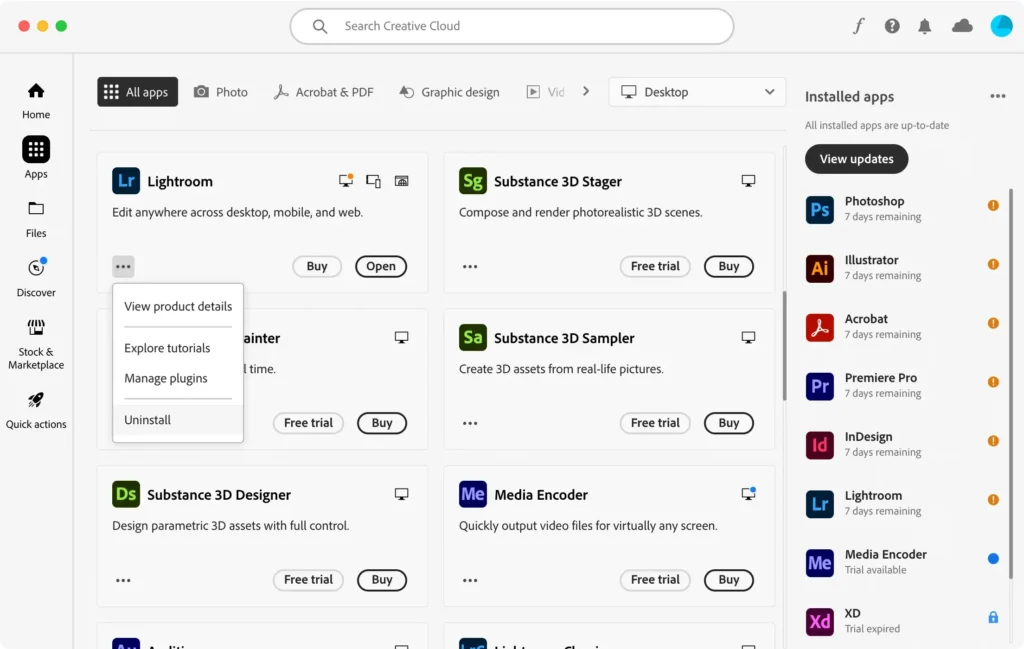The width and height of the screenshot is (1024, 649).
Task: Open cloud sync status icon
Action: (962, 26)
